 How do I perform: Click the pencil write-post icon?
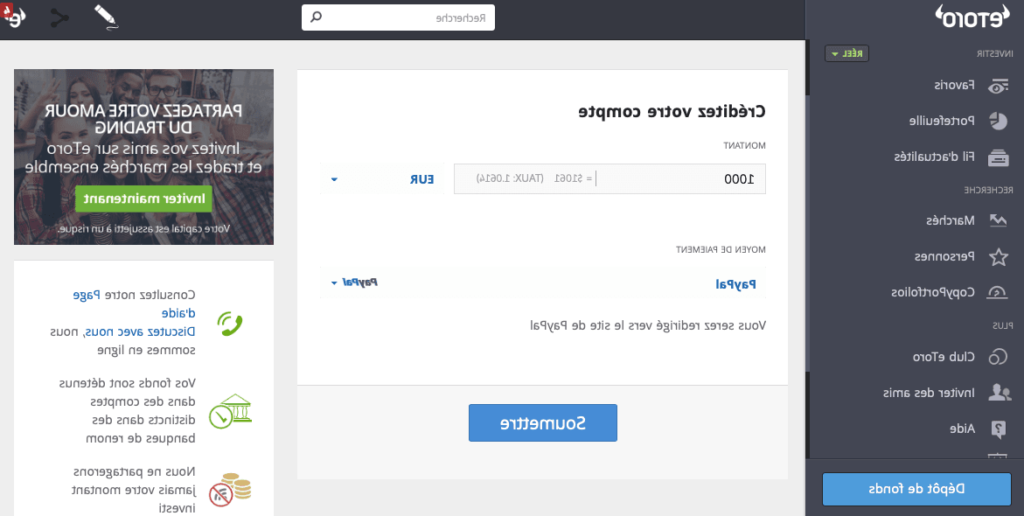[x=106, y=16]
